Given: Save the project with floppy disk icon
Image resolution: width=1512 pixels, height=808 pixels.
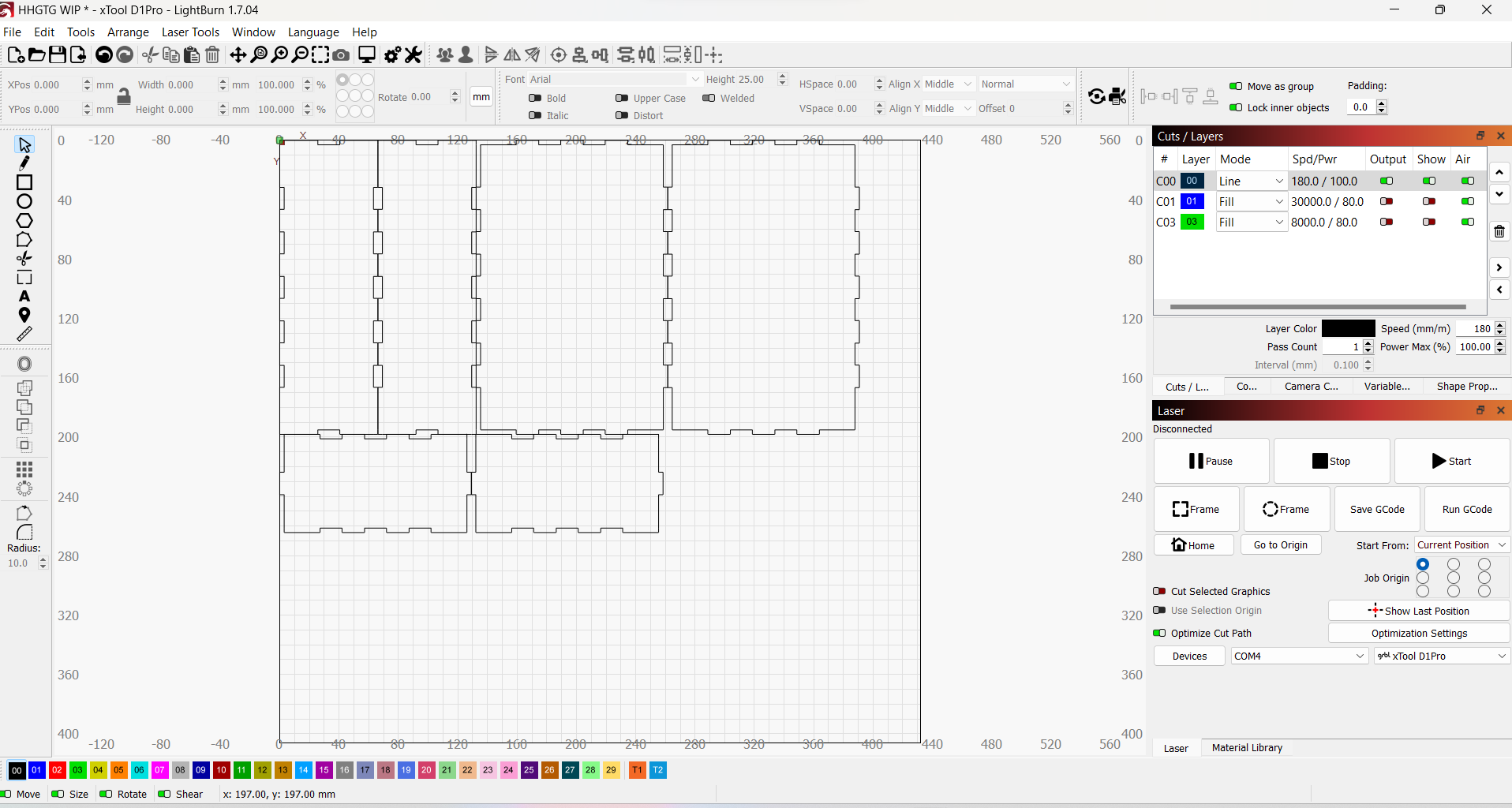Looking at the screenshot, I should click(57, 55).
